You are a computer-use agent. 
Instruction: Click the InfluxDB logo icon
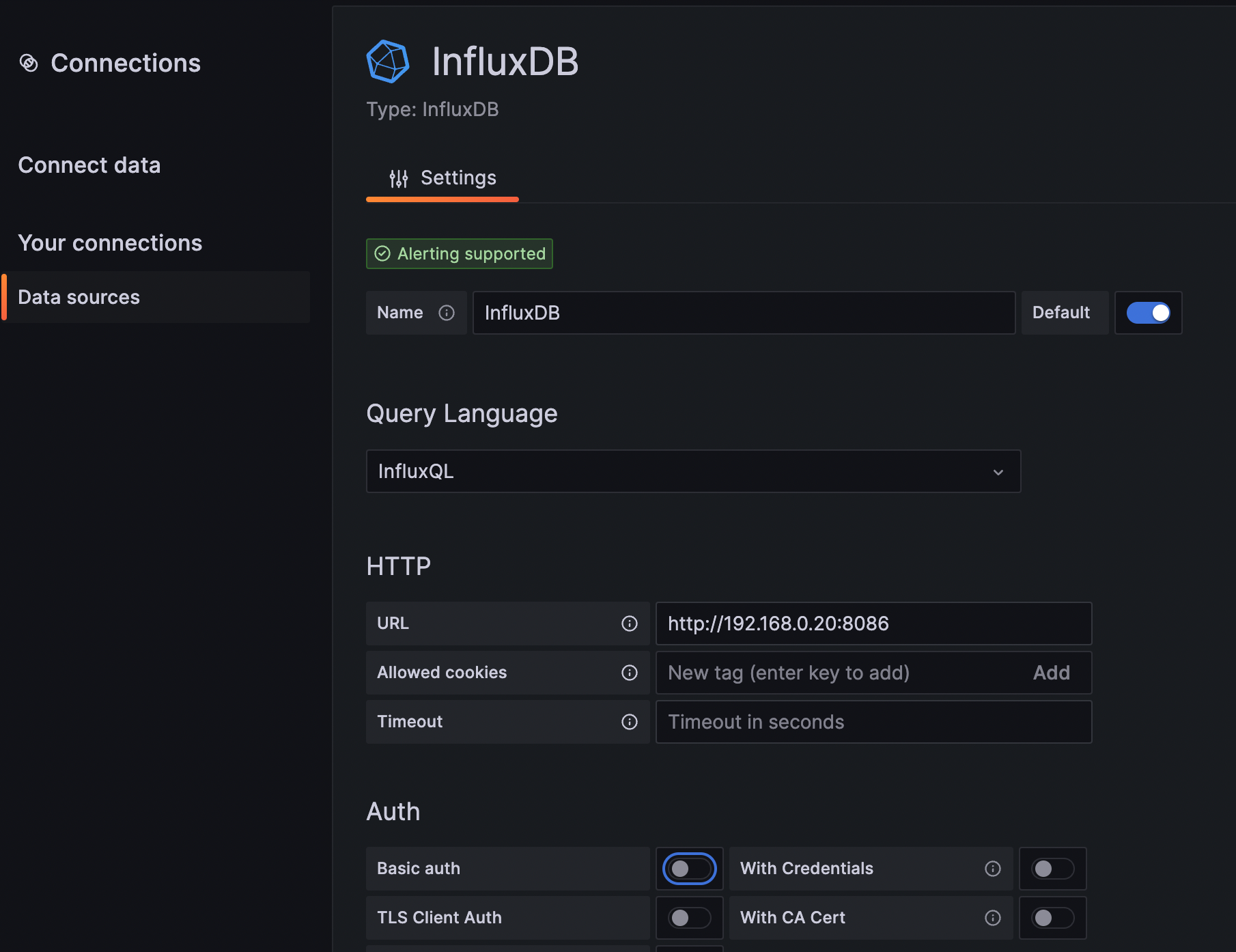click(x=388, y=61)
